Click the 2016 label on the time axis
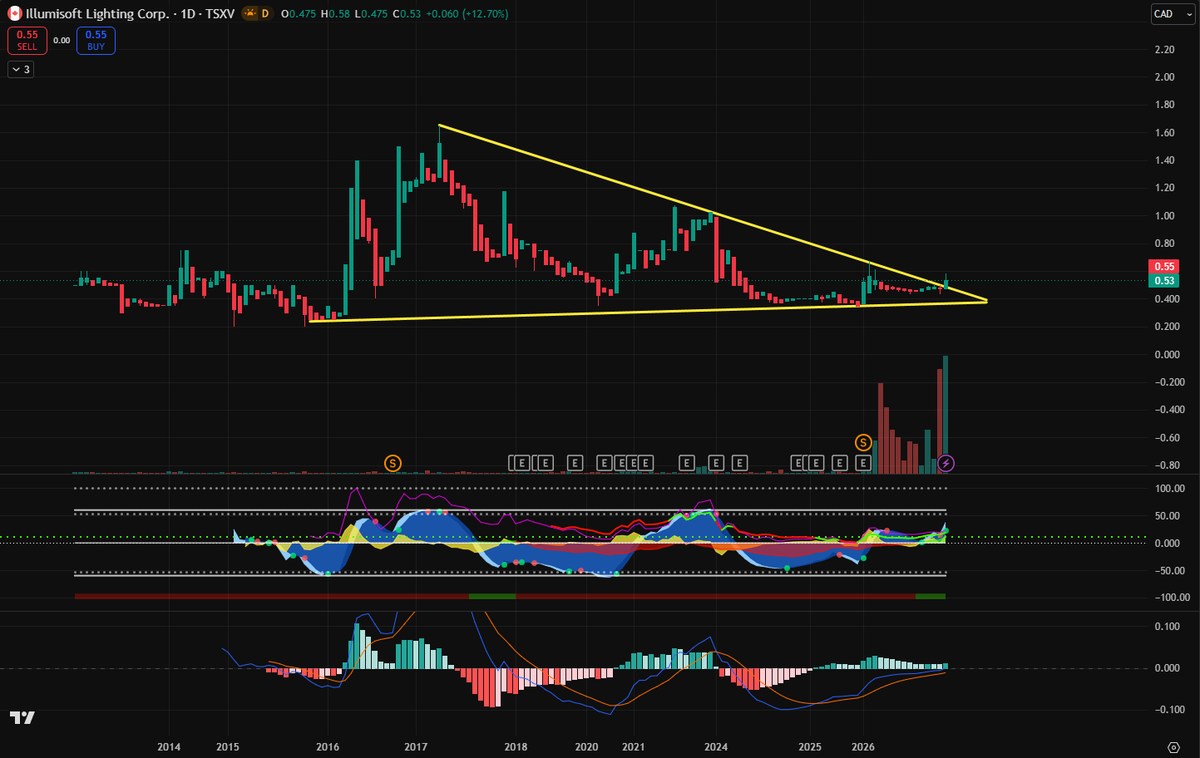 click(328, 747)
